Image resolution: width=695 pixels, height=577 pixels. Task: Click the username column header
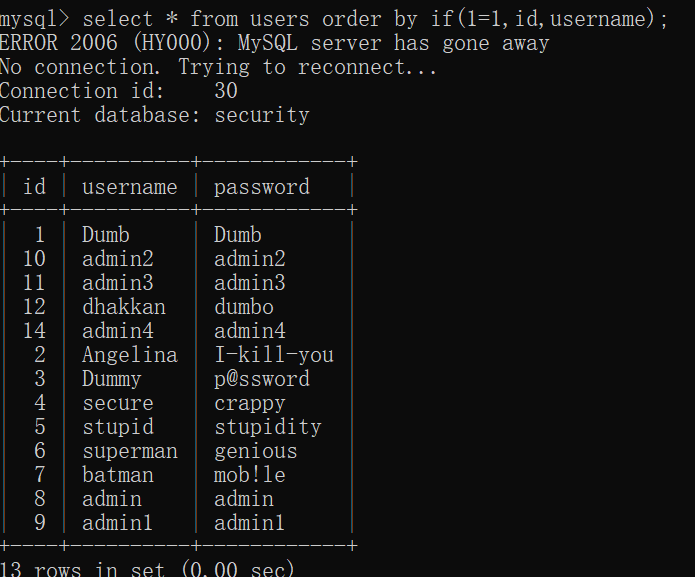pyautogui.click(x=129, y=187)
